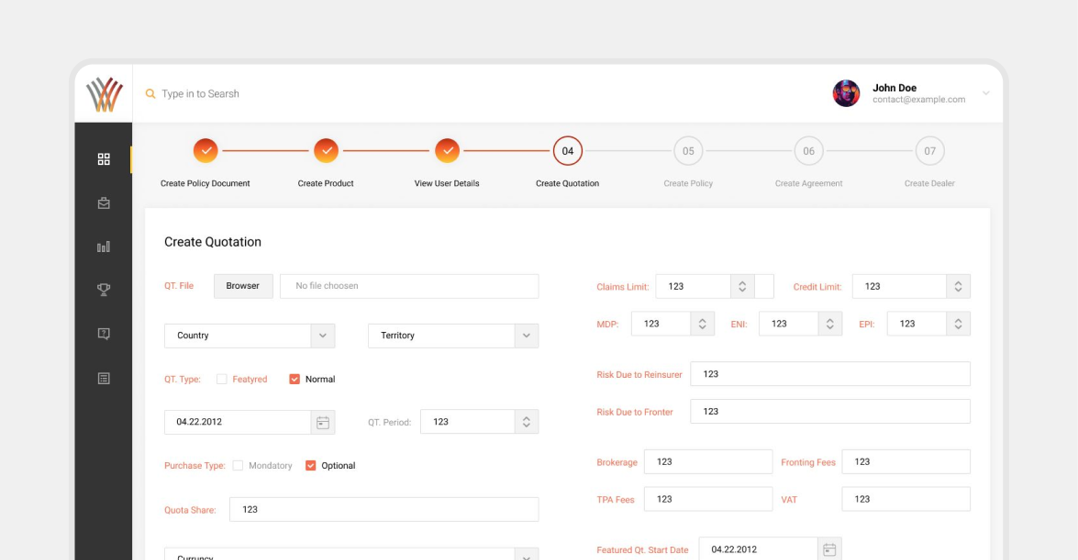Open calendar picker beside 04.22.2012 date field
Image resolution: width=1078 pixels, height=560 pixels.
[322, 422]
